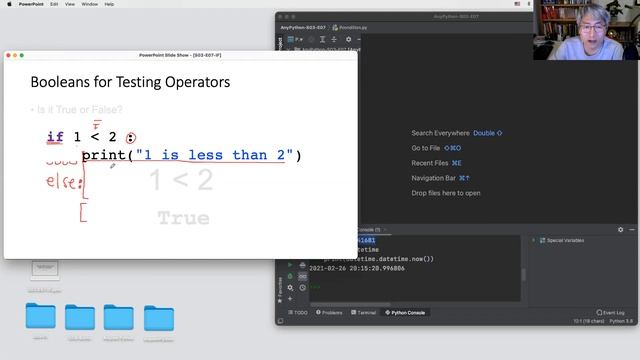The height and width of the screenshot is (360, 640).
Task: Attach debugger with green bug icon
Action: tap(290, 276)
